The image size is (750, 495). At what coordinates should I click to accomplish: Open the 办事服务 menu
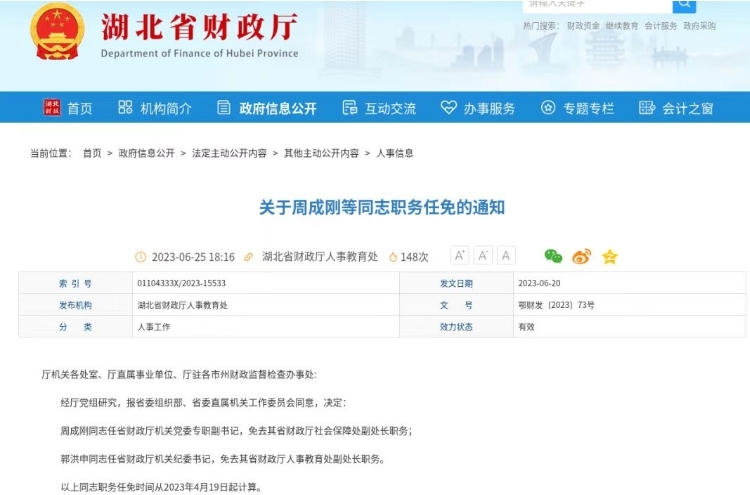489,108
